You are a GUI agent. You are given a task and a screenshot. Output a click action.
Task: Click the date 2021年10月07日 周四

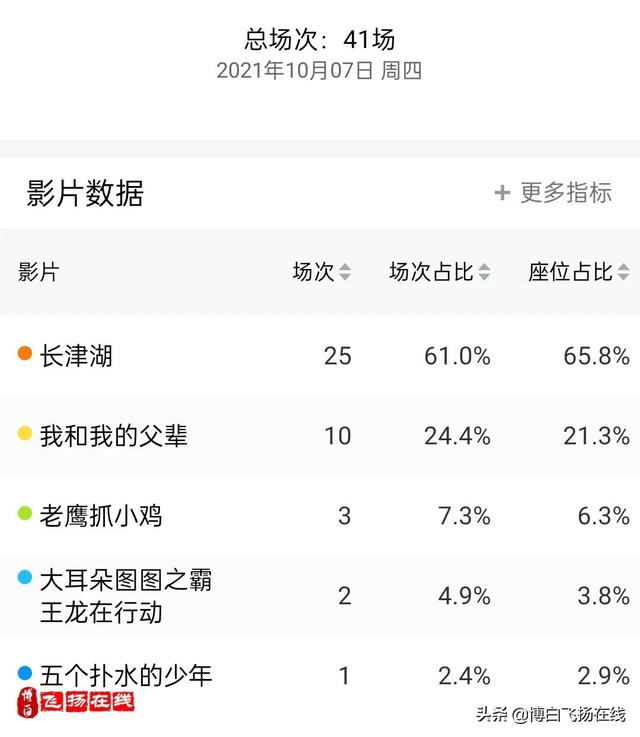pyautogui.click(x=319, y=71)
